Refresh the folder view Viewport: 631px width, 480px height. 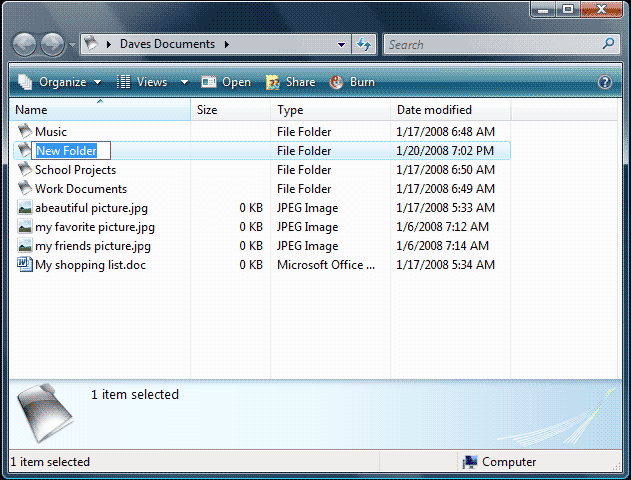click(364, 44)
